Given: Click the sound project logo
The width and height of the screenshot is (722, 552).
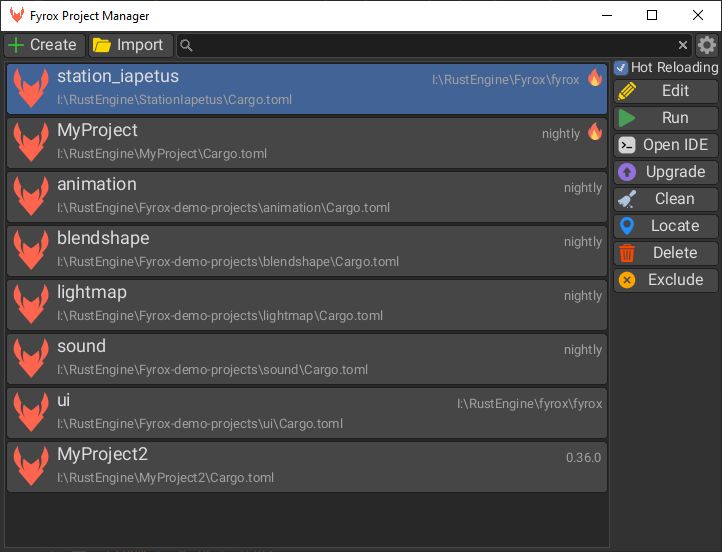Looking at the screenshot, I should pos(31,358).
